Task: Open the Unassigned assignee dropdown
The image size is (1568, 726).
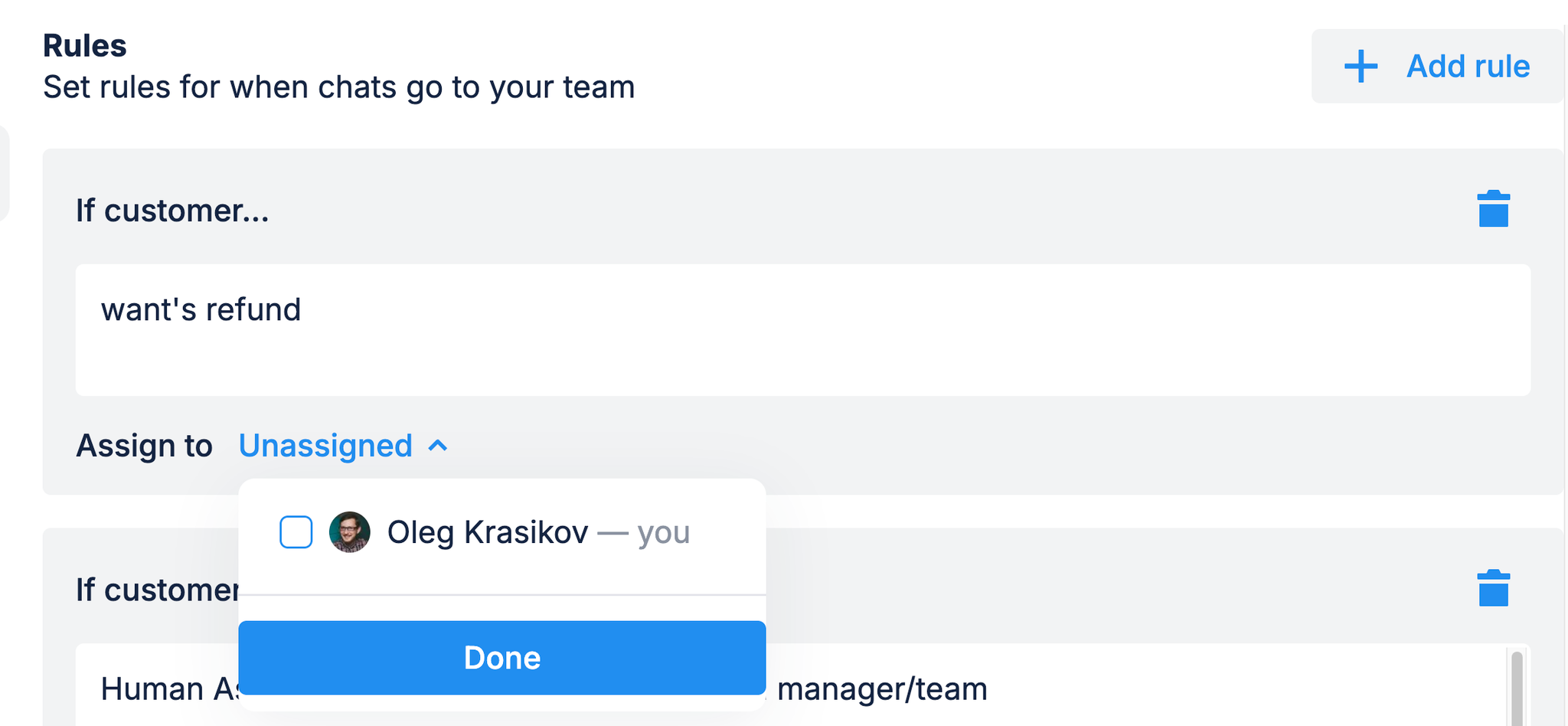Action: [x=325, y=446]
